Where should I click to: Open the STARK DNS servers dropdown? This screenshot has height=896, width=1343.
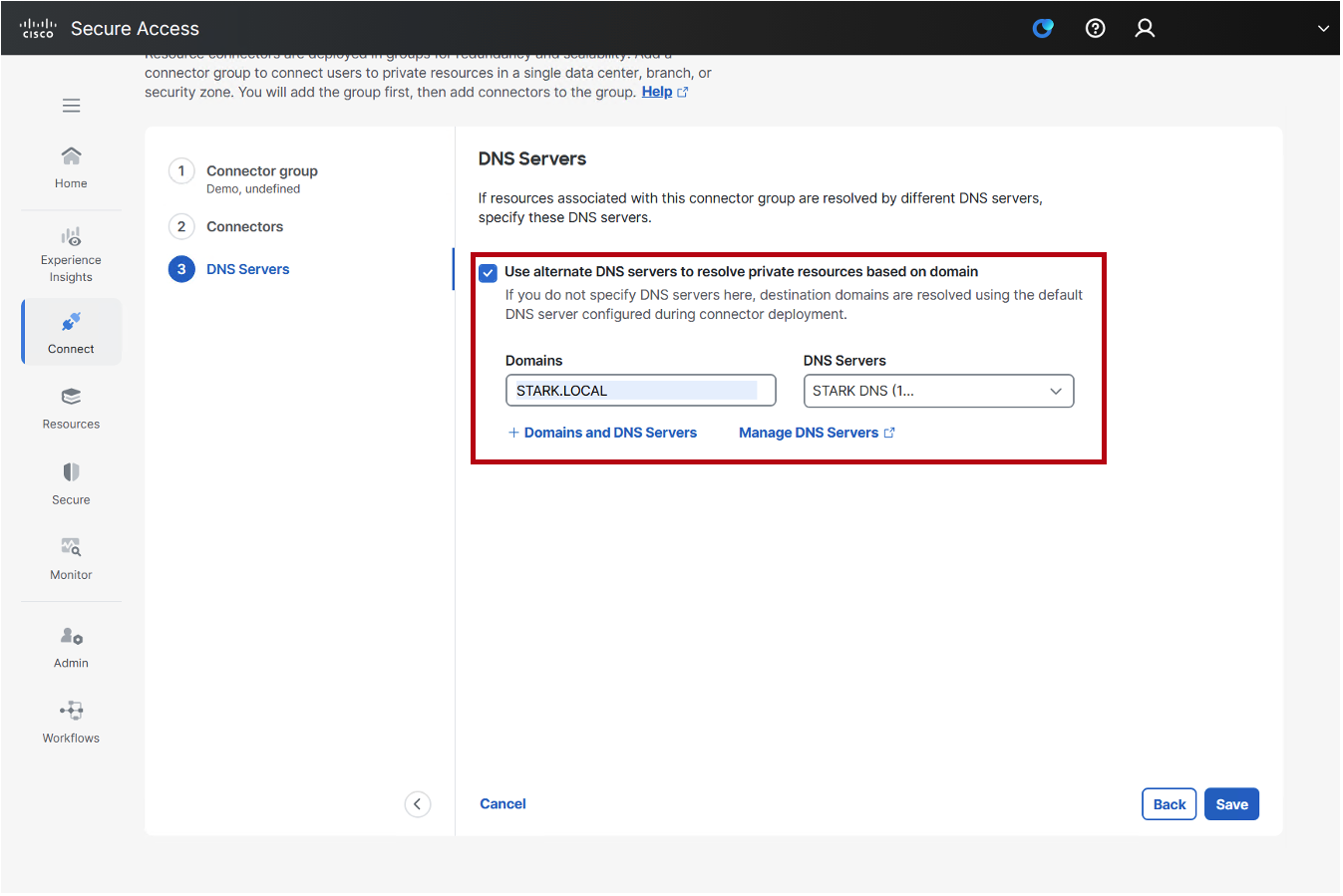point(938,391)
